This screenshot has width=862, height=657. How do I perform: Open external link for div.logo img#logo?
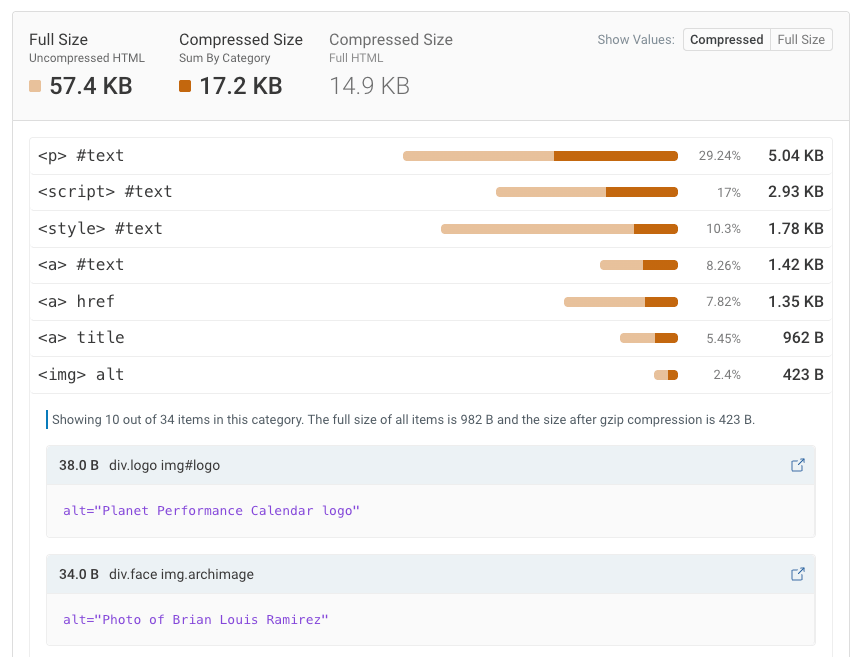click(797, 465)
